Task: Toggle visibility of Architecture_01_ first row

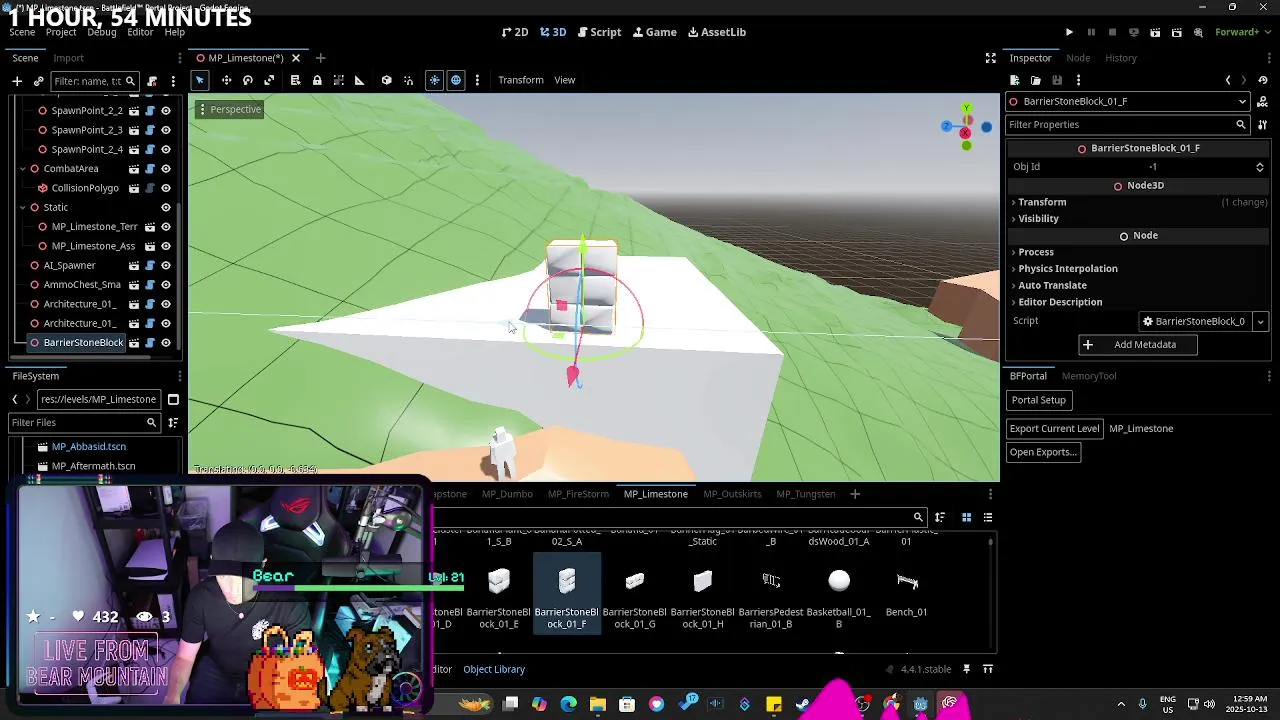Action: (166, 304)
